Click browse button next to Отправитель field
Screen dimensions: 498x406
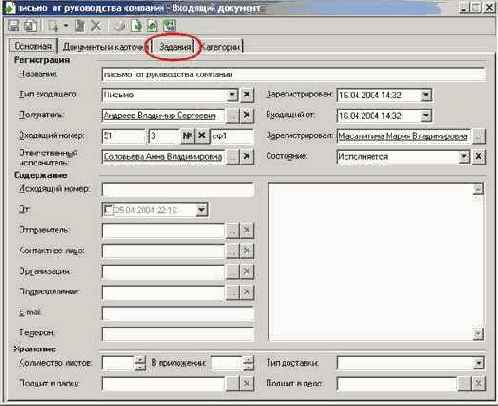click(x=233, y=231)
